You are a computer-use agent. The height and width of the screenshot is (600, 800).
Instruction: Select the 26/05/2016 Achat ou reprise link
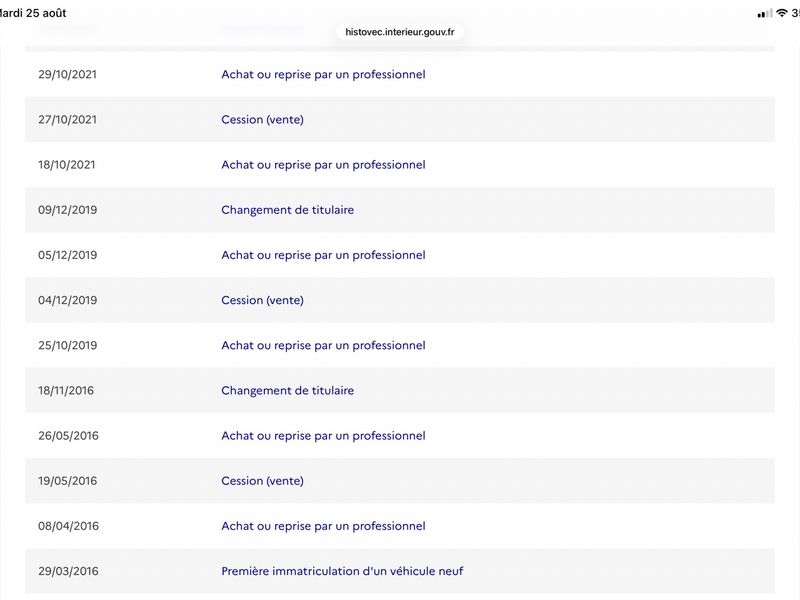[x=323, y=436]
